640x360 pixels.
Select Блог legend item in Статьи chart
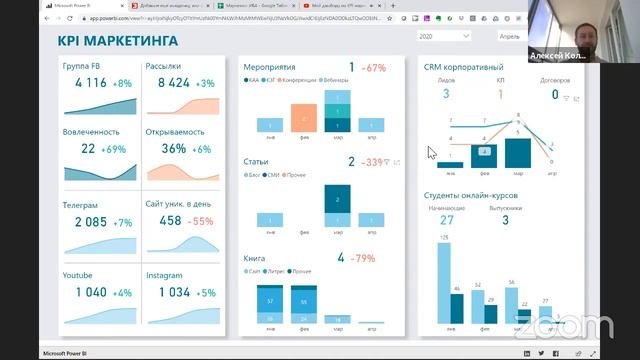(252, 175)
